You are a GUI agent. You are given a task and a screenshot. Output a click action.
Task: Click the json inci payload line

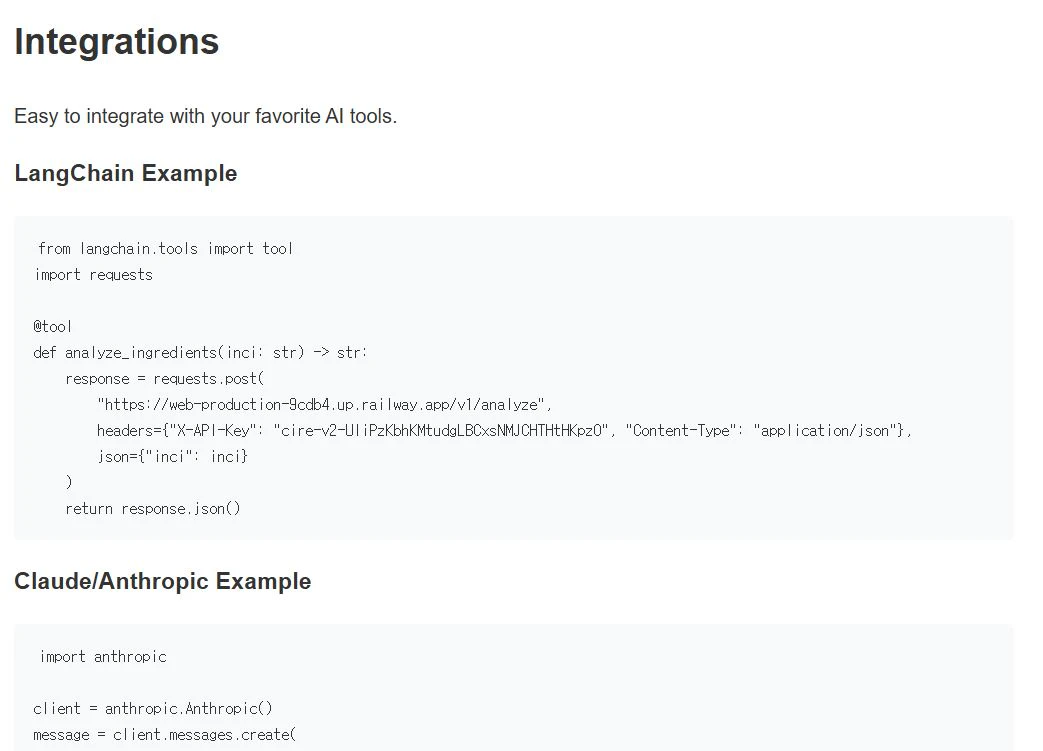172,456
